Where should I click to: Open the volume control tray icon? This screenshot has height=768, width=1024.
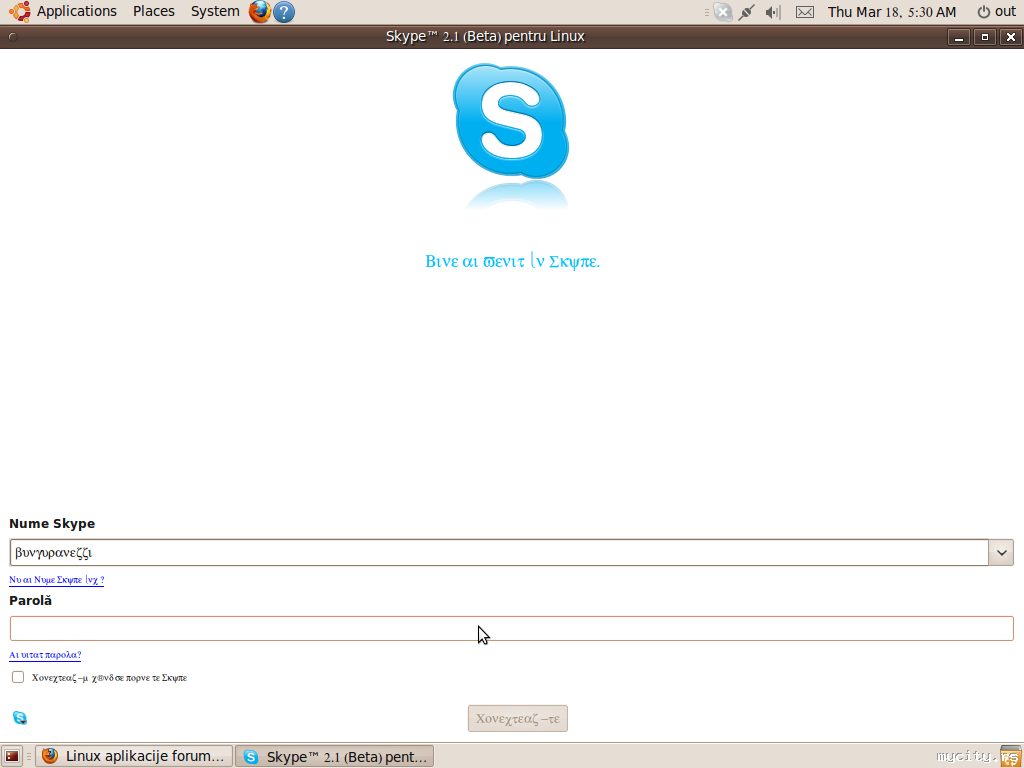coord(773,12)
